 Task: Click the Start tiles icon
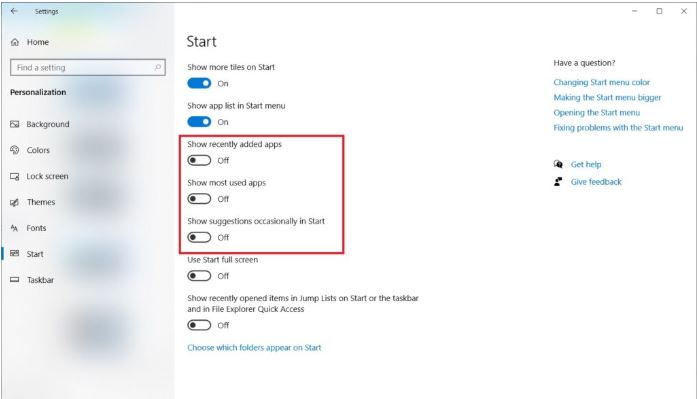point(15,254)
